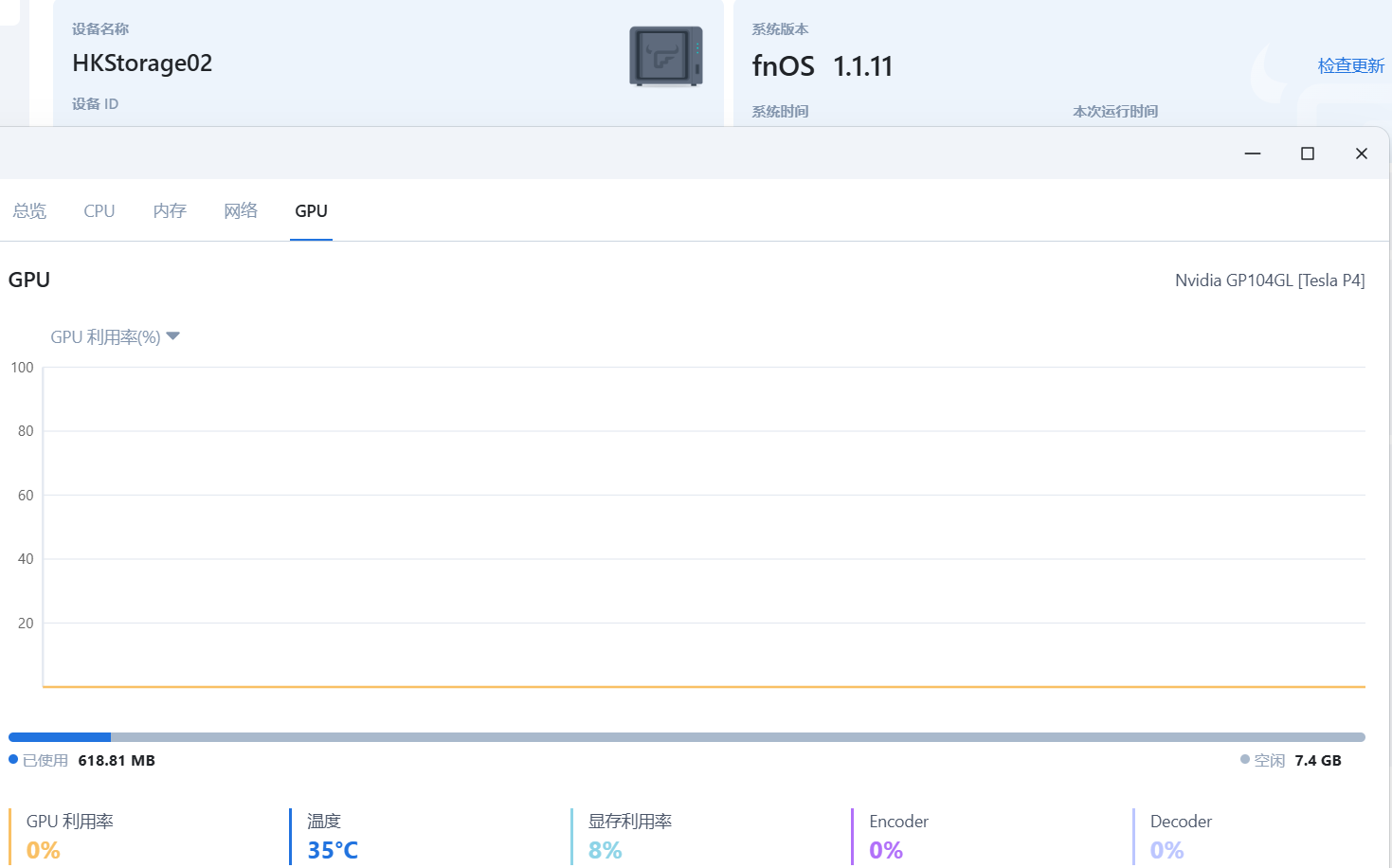
Task: Select the 内存 tab
Action: point(170,211)
